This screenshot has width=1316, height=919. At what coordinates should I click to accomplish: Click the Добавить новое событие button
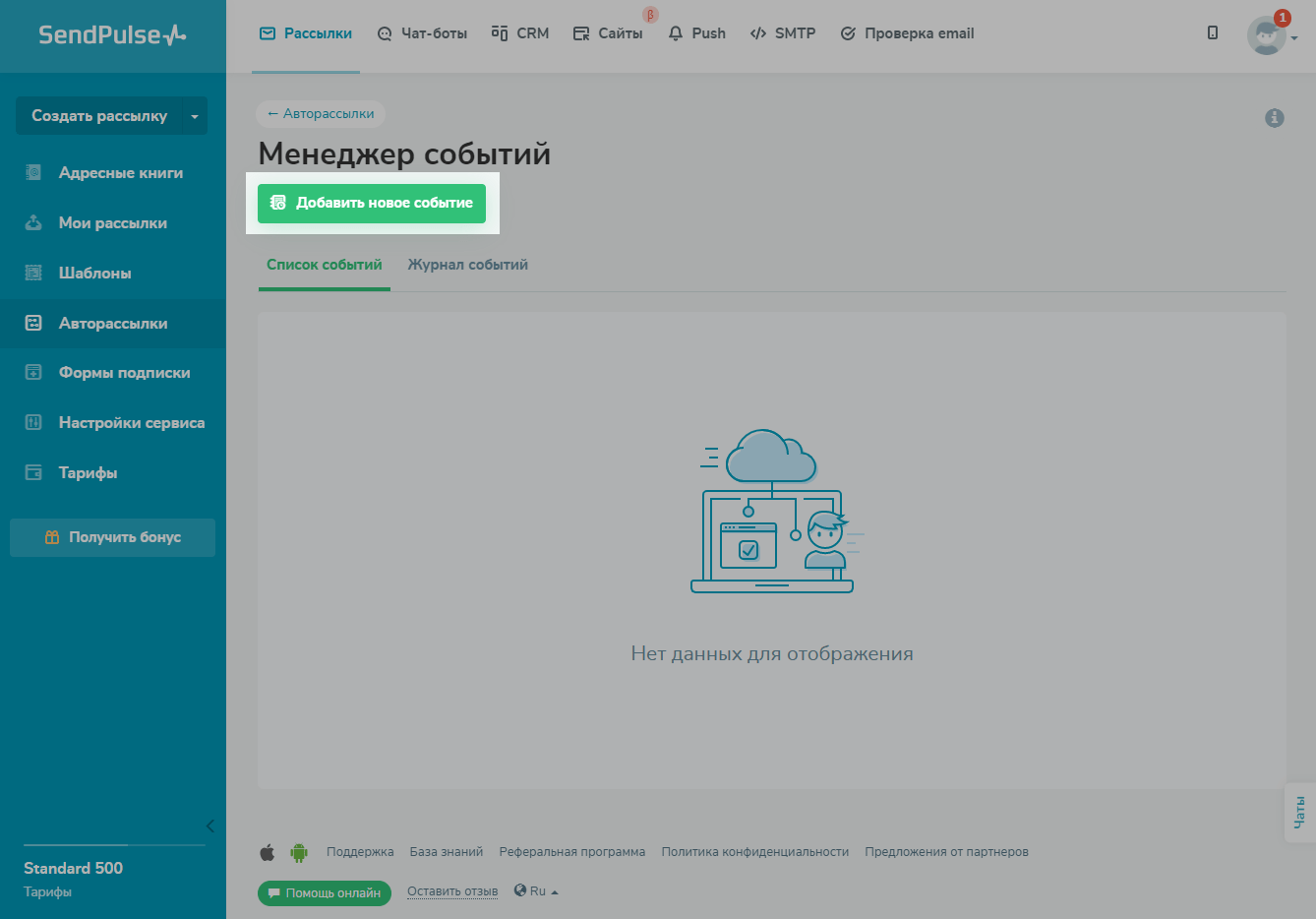point(372,203)
